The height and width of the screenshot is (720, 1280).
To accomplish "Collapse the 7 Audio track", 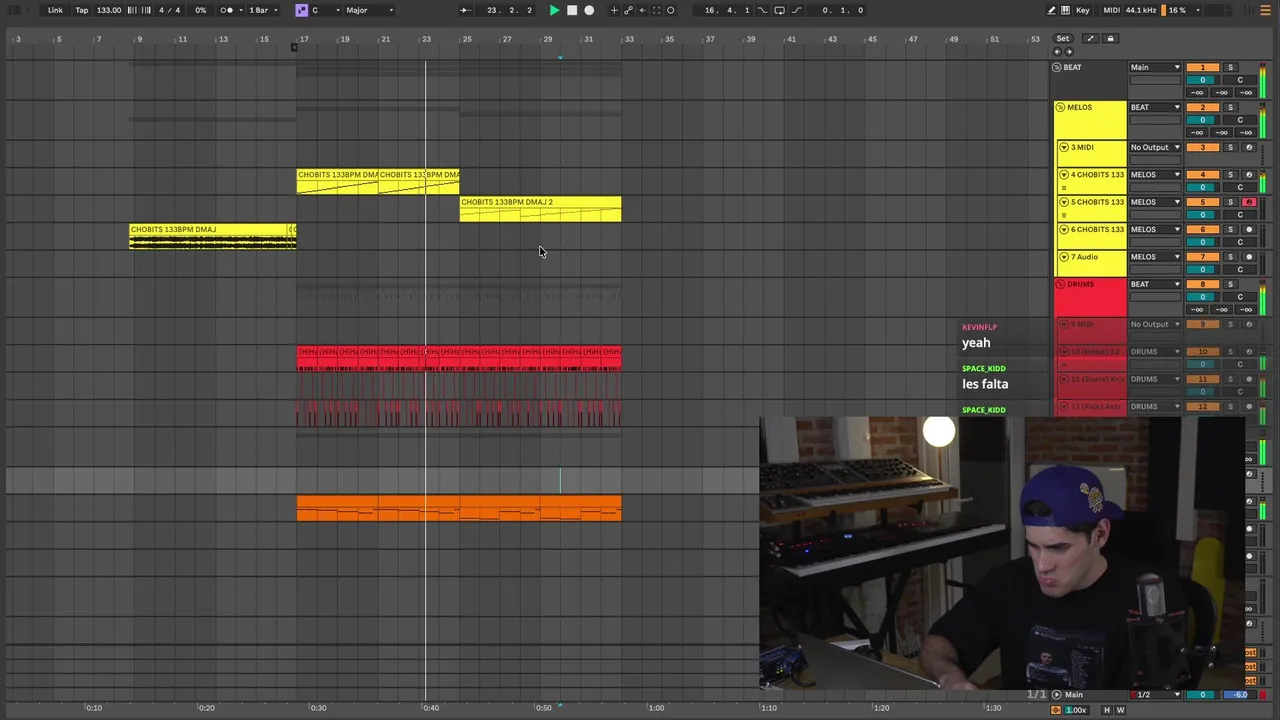I will pyautogui.click(x=1064, y=257).
